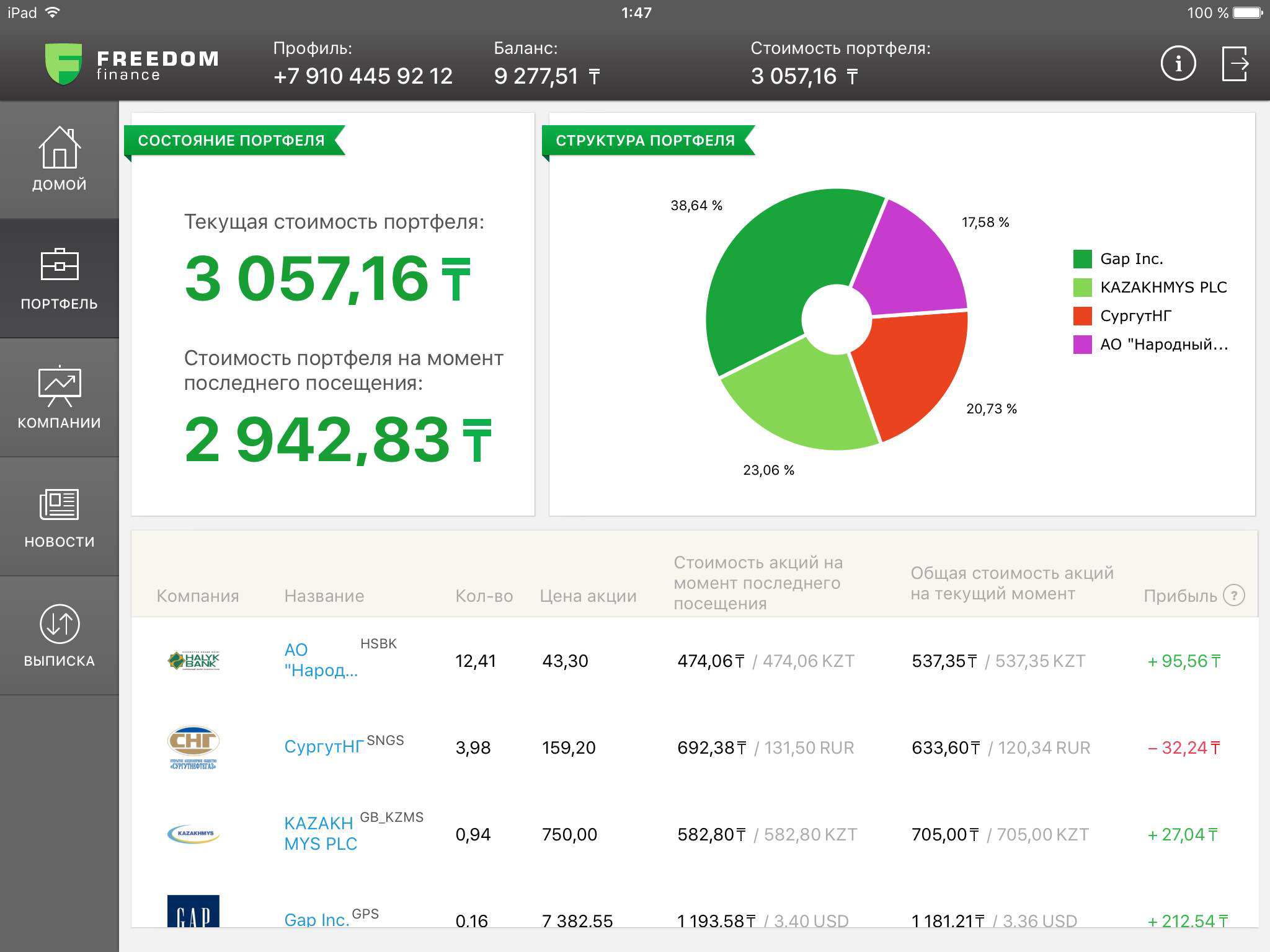Viewport: 1270px width, 952px height.
Task: Tap the Kazakhmys company logo
Action: pos(193,834)
